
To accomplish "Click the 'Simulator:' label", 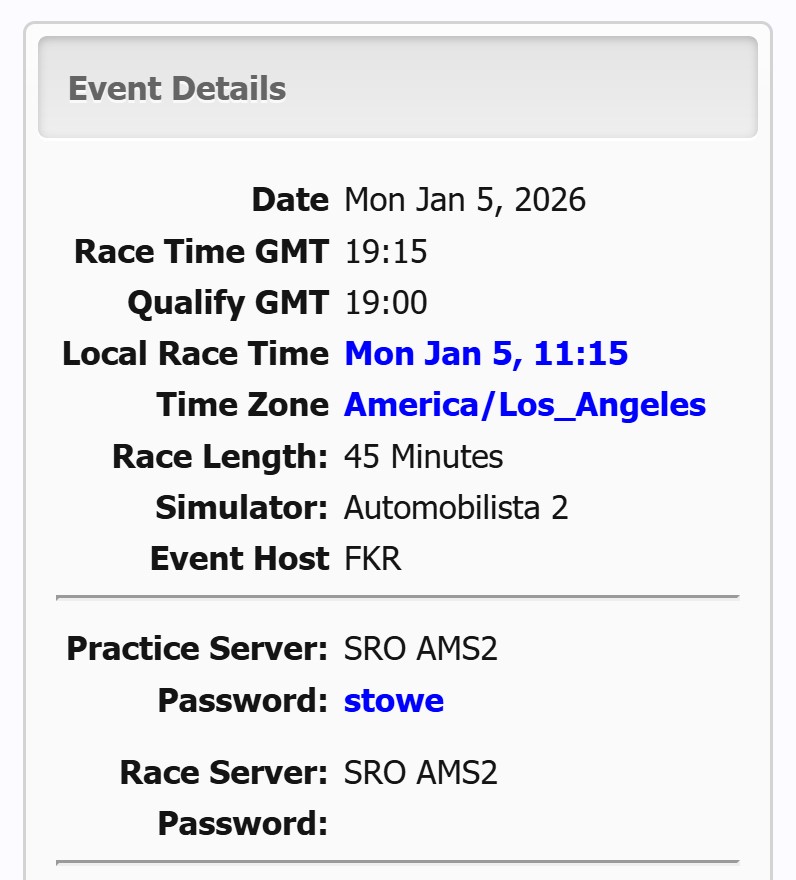I will point(242,508).
